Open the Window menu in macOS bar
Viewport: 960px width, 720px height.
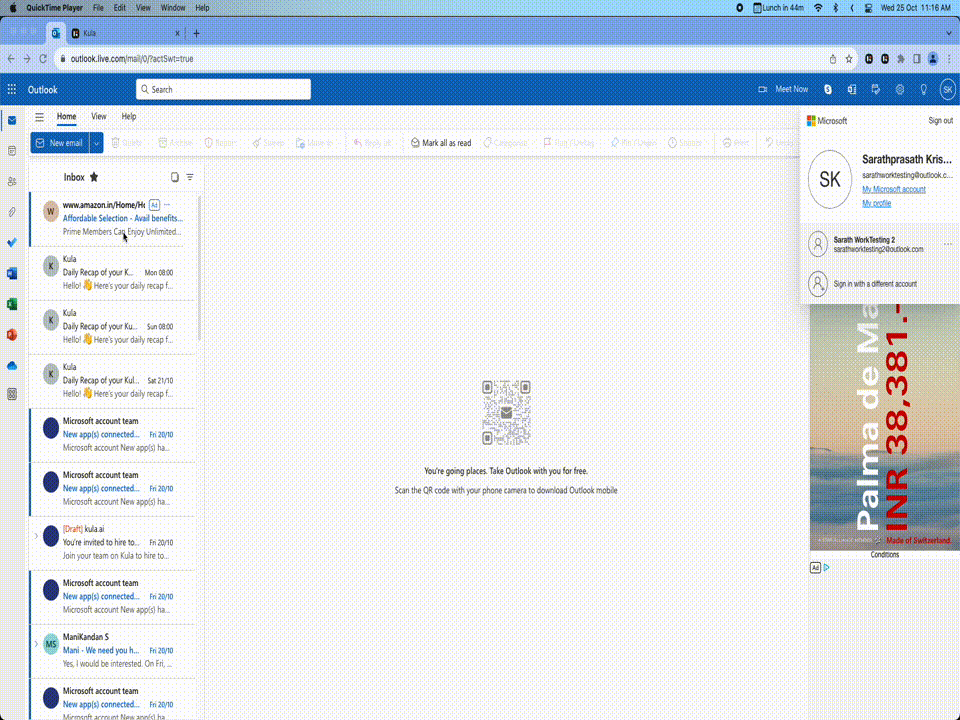click(173, 8)
